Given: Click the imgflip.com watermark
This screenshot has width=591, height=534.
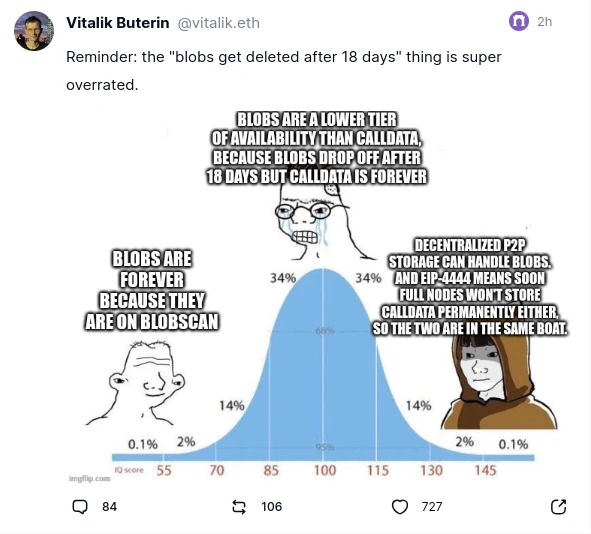Looking at the screenshot, I should point(90,478).
